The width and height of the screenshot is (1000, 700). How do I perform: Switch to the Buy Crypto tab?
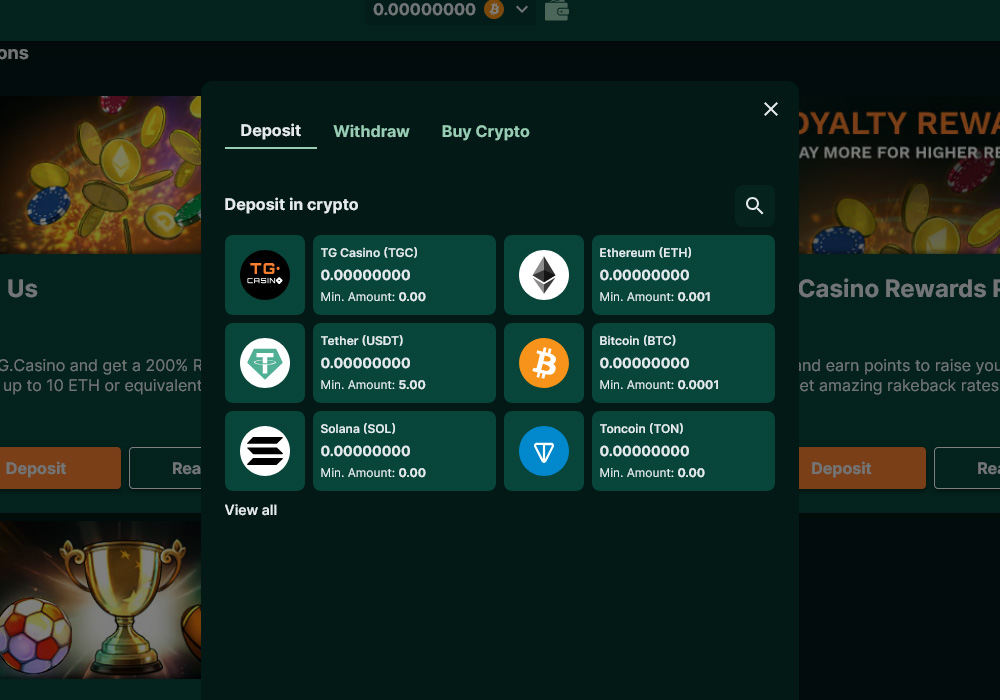click(x=485, y=131)
